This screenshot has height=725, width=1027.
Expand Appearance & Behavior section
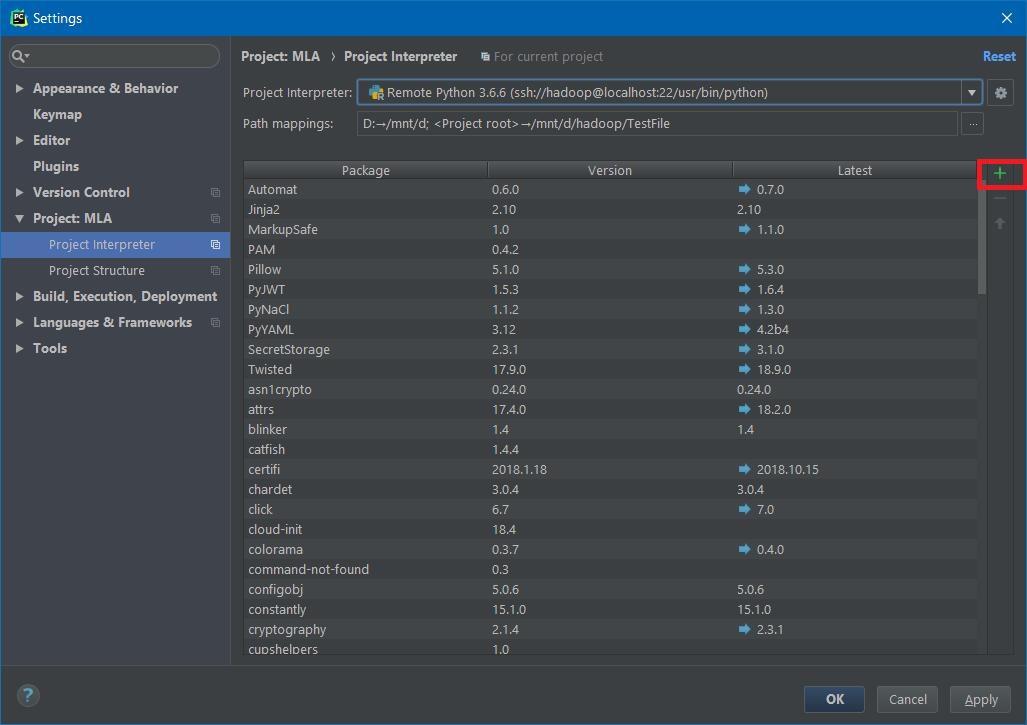(x=19, y=88)
